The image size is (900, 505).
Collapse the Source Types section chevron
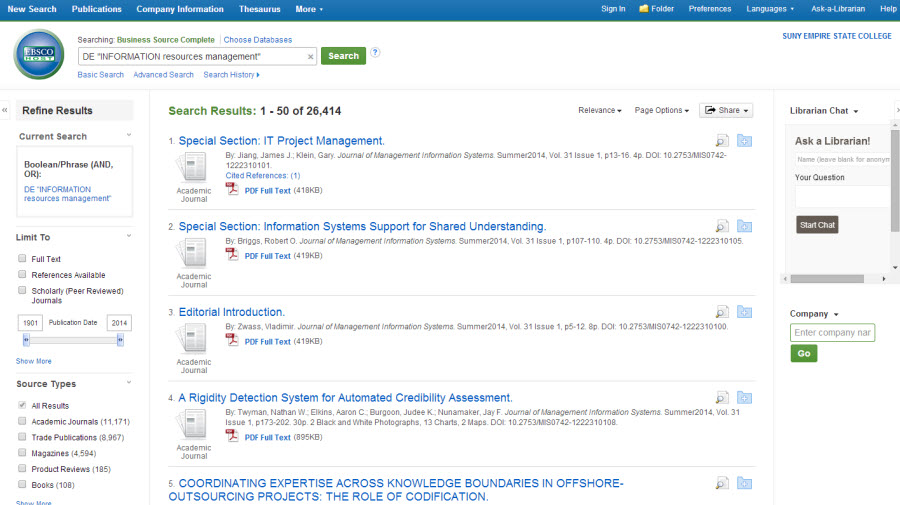tap(129, 383)
